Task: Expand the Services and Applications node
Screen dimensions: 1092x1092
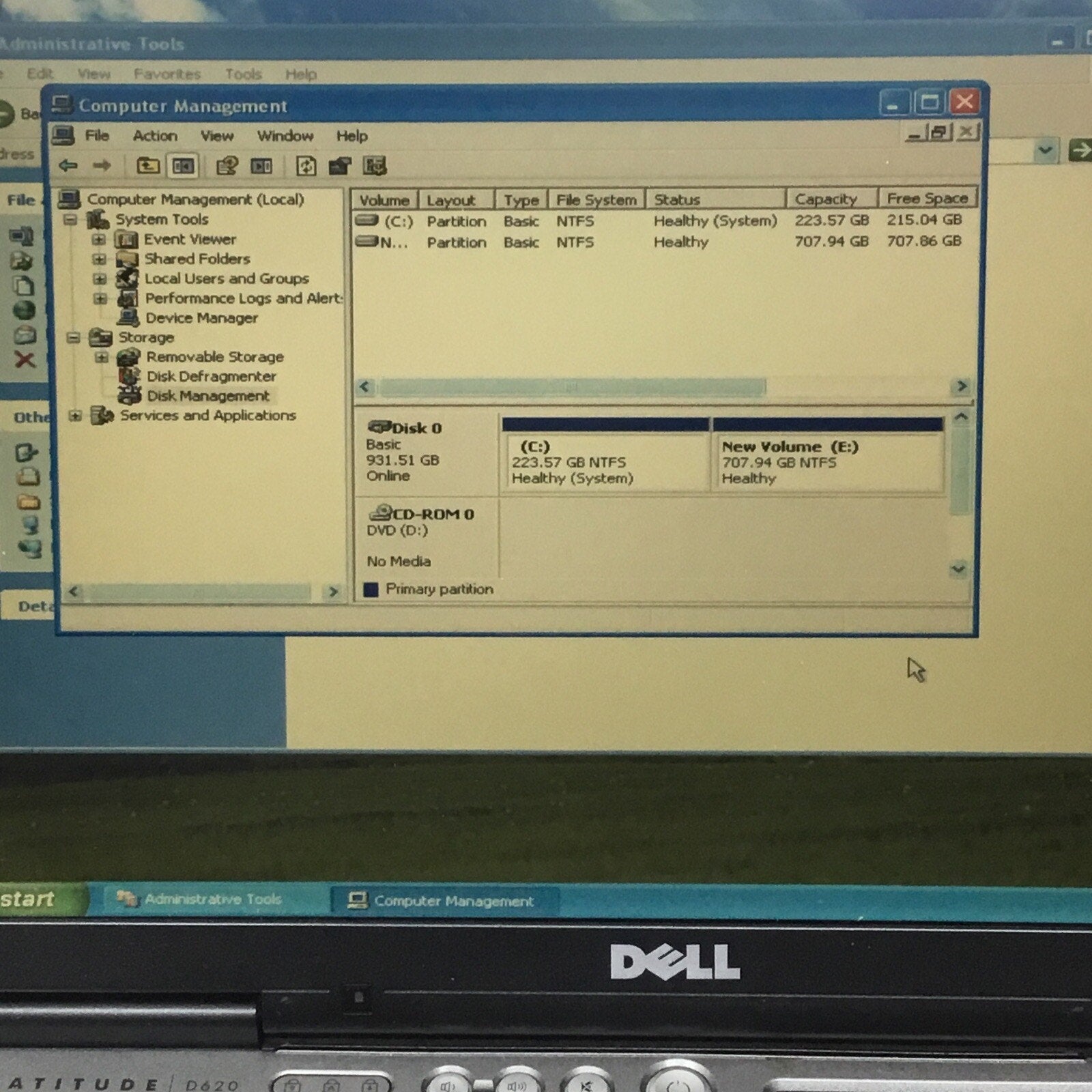Action: tap(76, 415)
